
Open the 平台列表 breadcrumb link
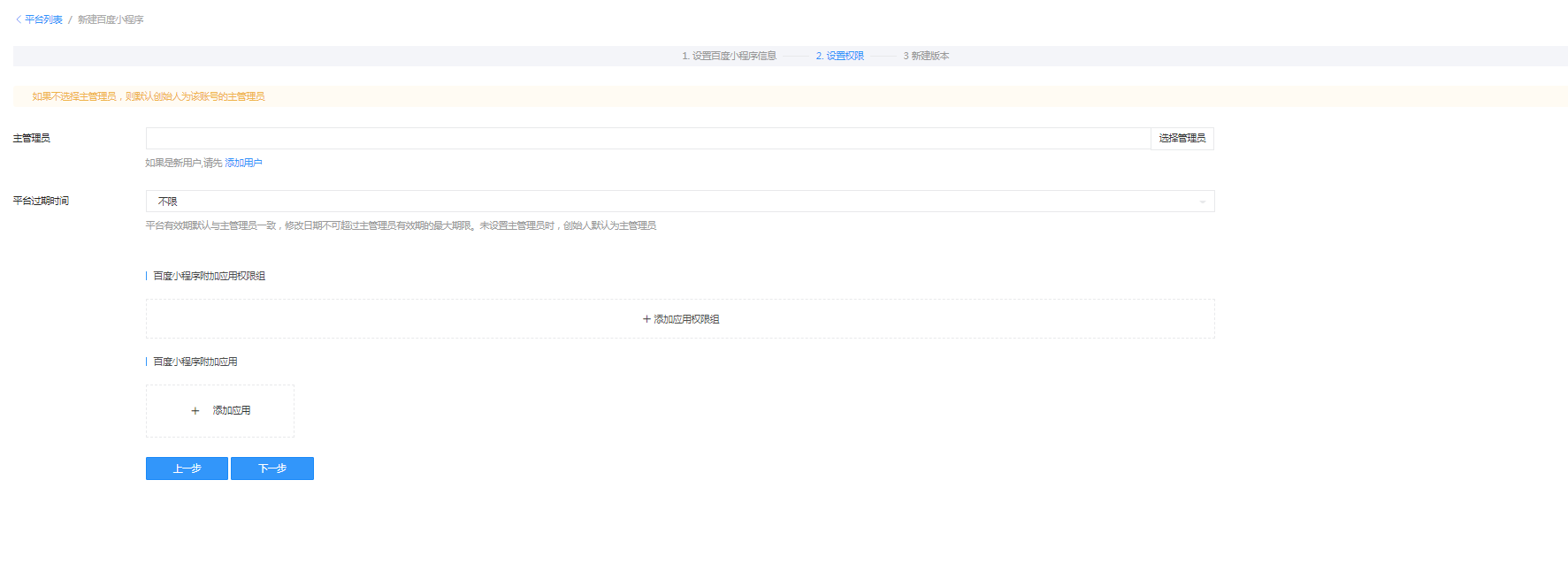[43, 19]
